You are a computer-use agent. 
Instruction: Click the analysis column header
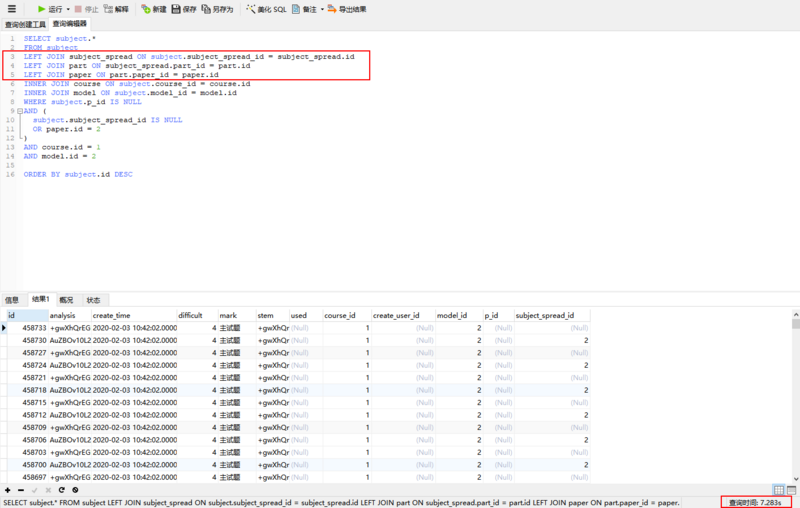[70, 315]
